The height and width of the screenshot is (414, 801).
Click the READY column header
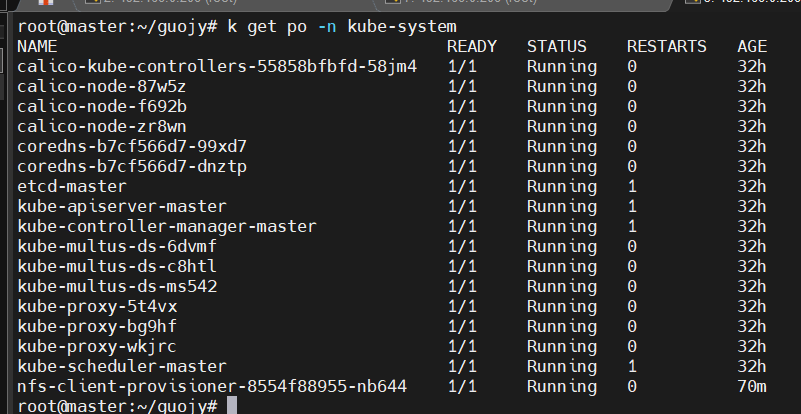click(x=472, y=47)
